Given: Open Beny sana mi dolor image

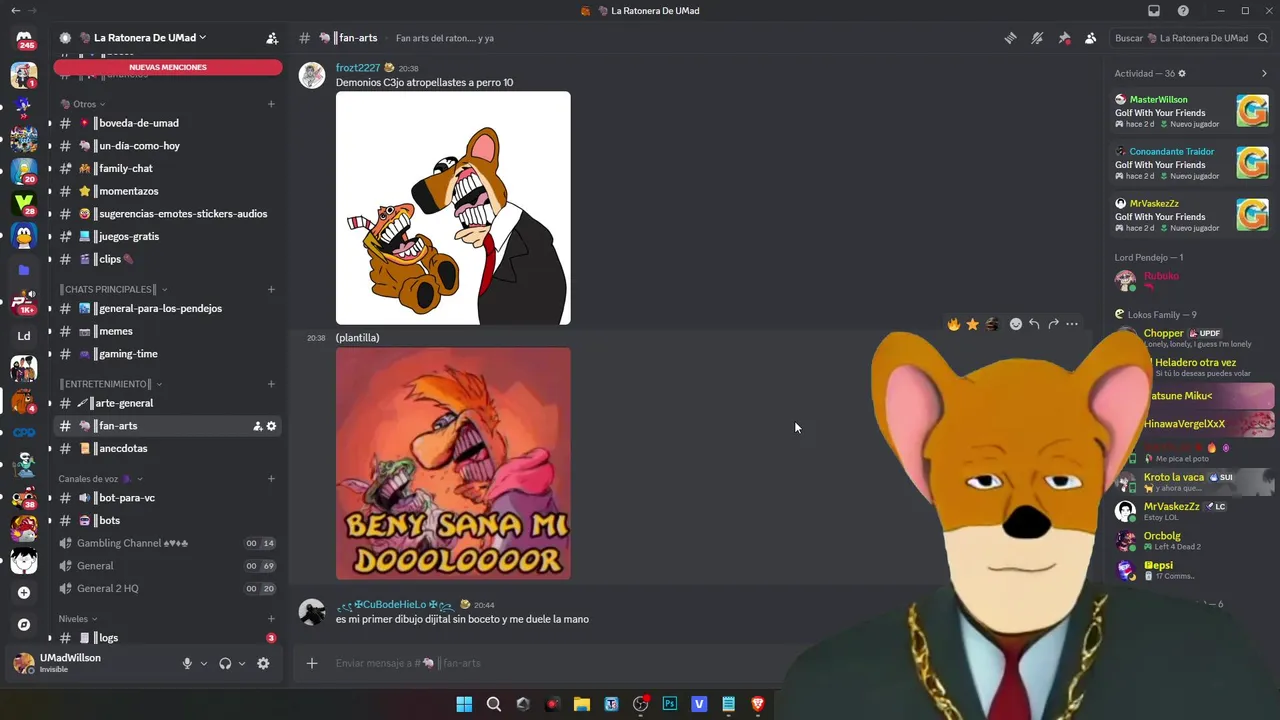Looking at the screenshot, I should coord(453,463).
